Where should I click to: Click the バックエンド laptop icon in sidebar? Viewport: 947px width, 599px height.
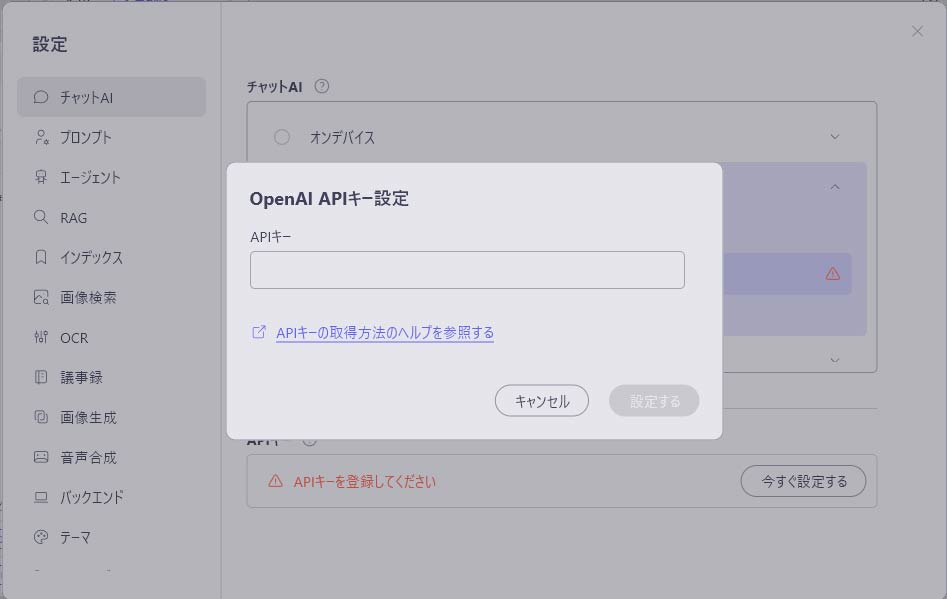[40, 497]
